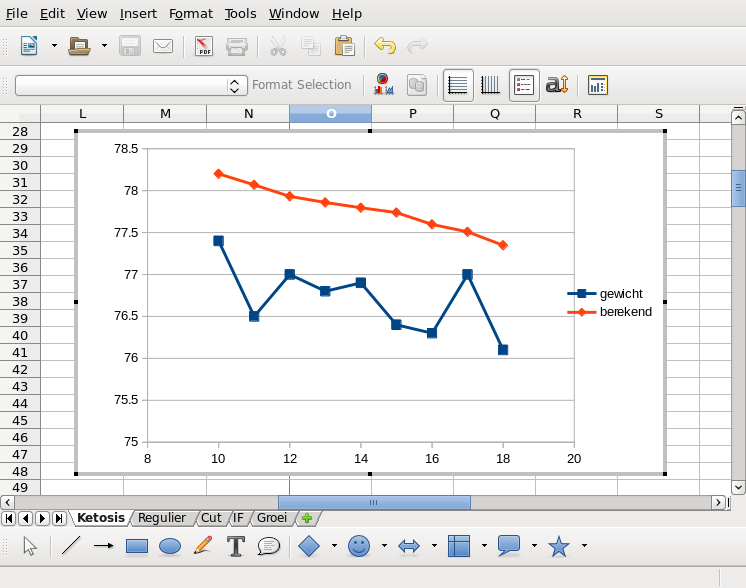
Task: Click the add new sheet button
Action: [307, 518]
